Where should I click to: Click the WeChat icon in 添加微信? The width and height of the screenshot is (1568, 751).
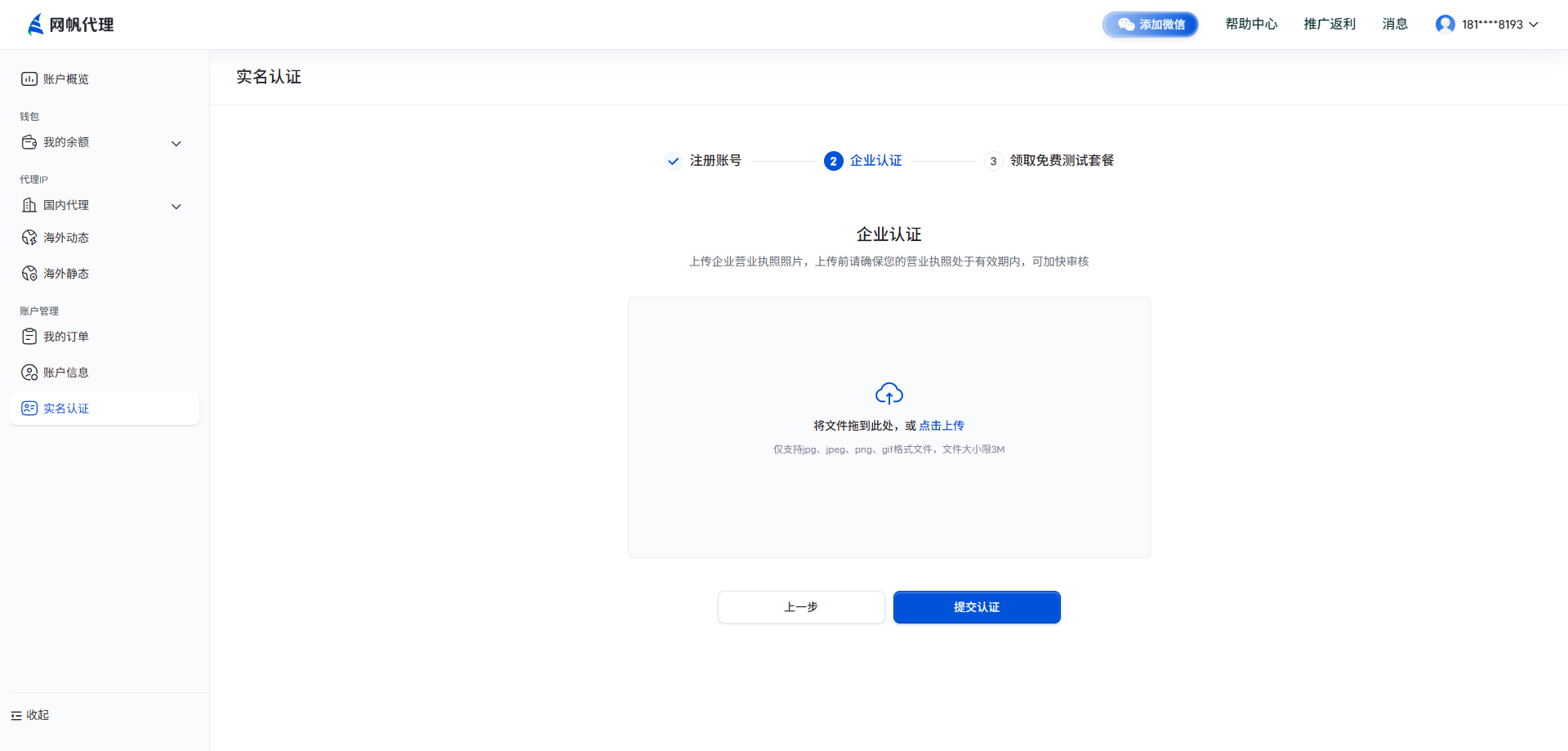point(1126,25)
